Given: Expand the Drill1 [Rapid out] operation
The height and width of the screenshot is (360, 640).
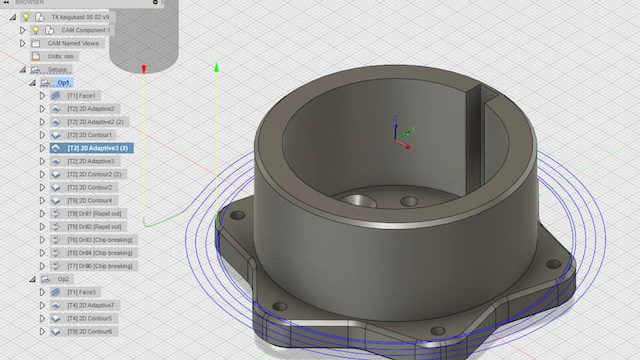Looking at the screenshot, I should pos(42,213).
